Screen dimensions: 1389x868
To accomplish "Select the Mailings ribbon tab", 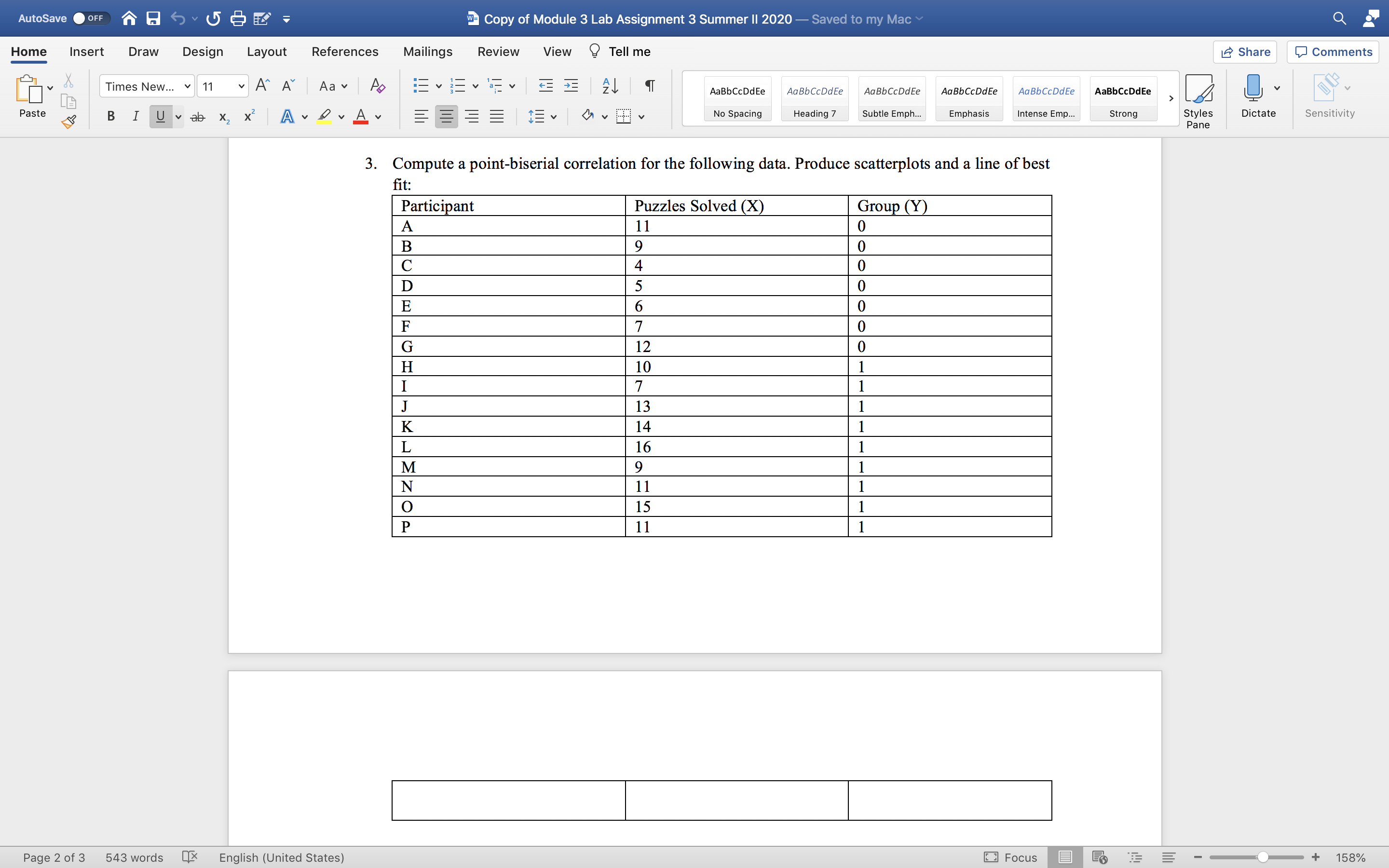I will tap(428, 51).
